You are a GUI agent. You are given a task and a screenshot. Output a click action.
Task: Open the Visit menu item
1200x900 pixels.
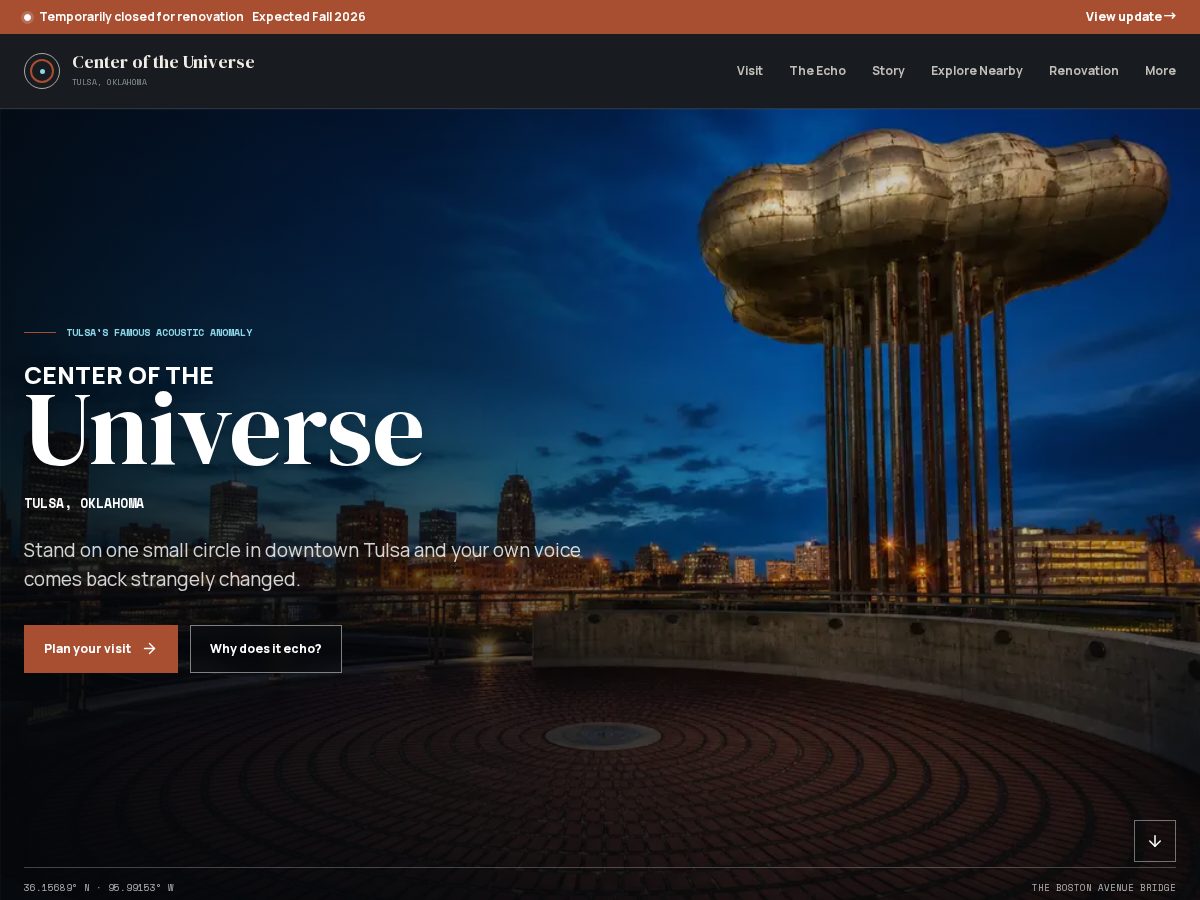tap(750, 71)
